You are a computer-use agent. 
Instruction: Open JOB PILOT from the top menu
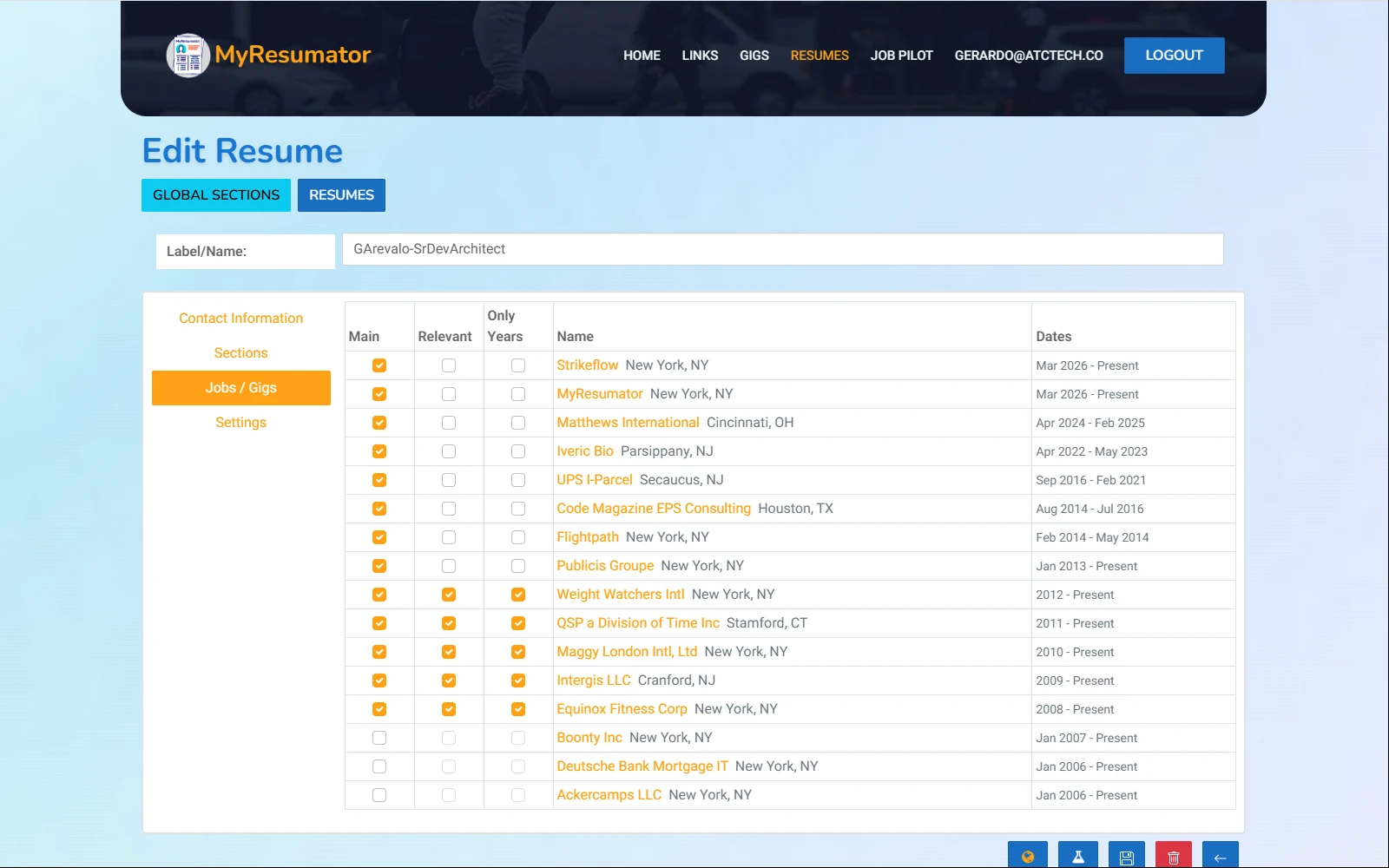pyautogui.click(x=901, y=55)
